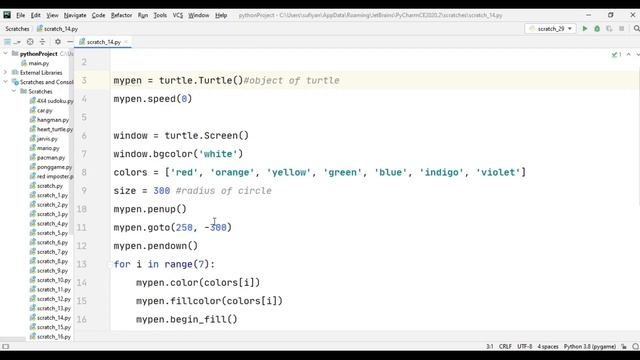640x360 pixels.
Task: Expand the External Libraries node
Action: coord(6,72)
